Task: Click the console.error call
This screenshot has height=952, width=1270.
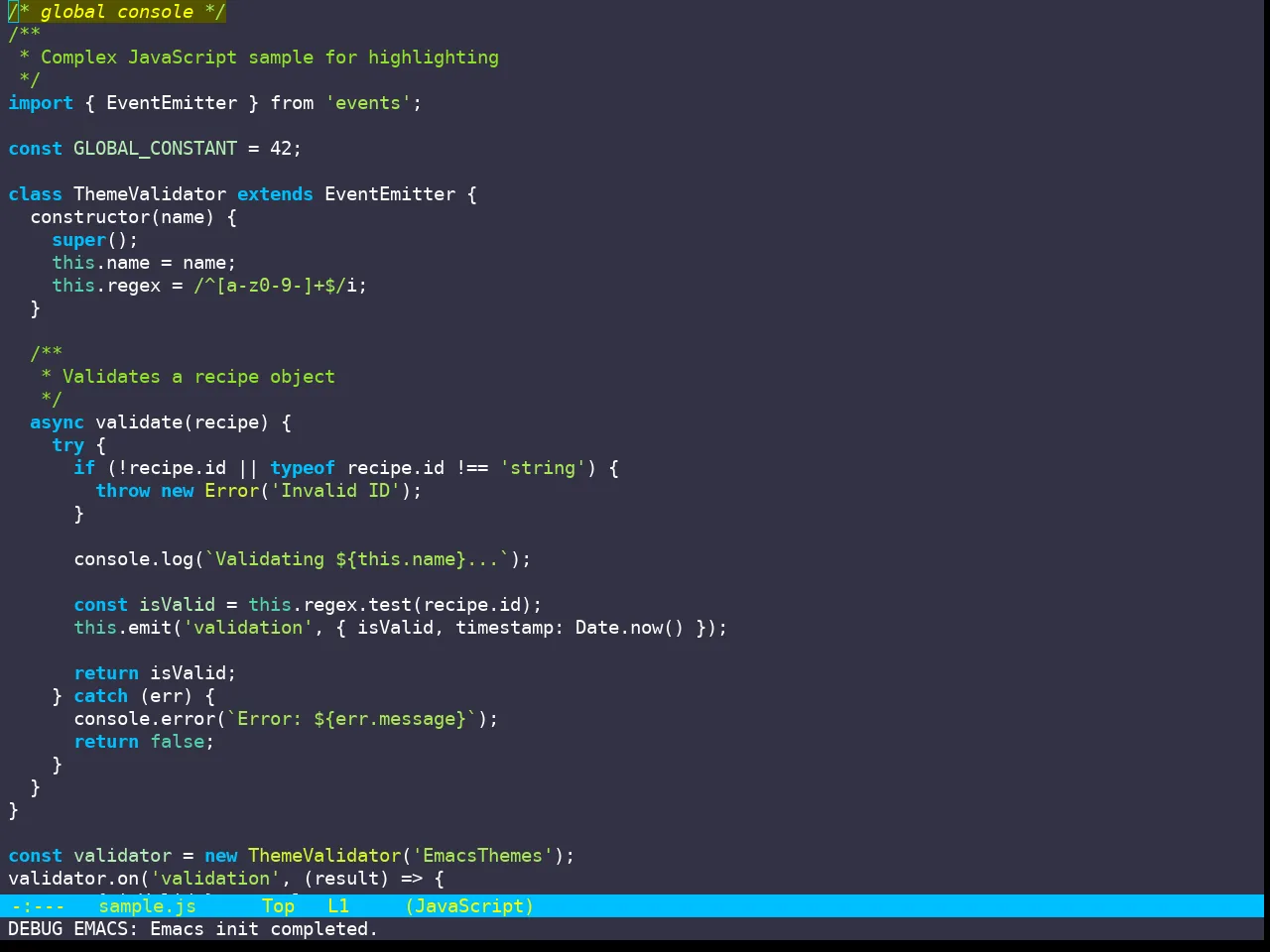Action: [144, 719]
